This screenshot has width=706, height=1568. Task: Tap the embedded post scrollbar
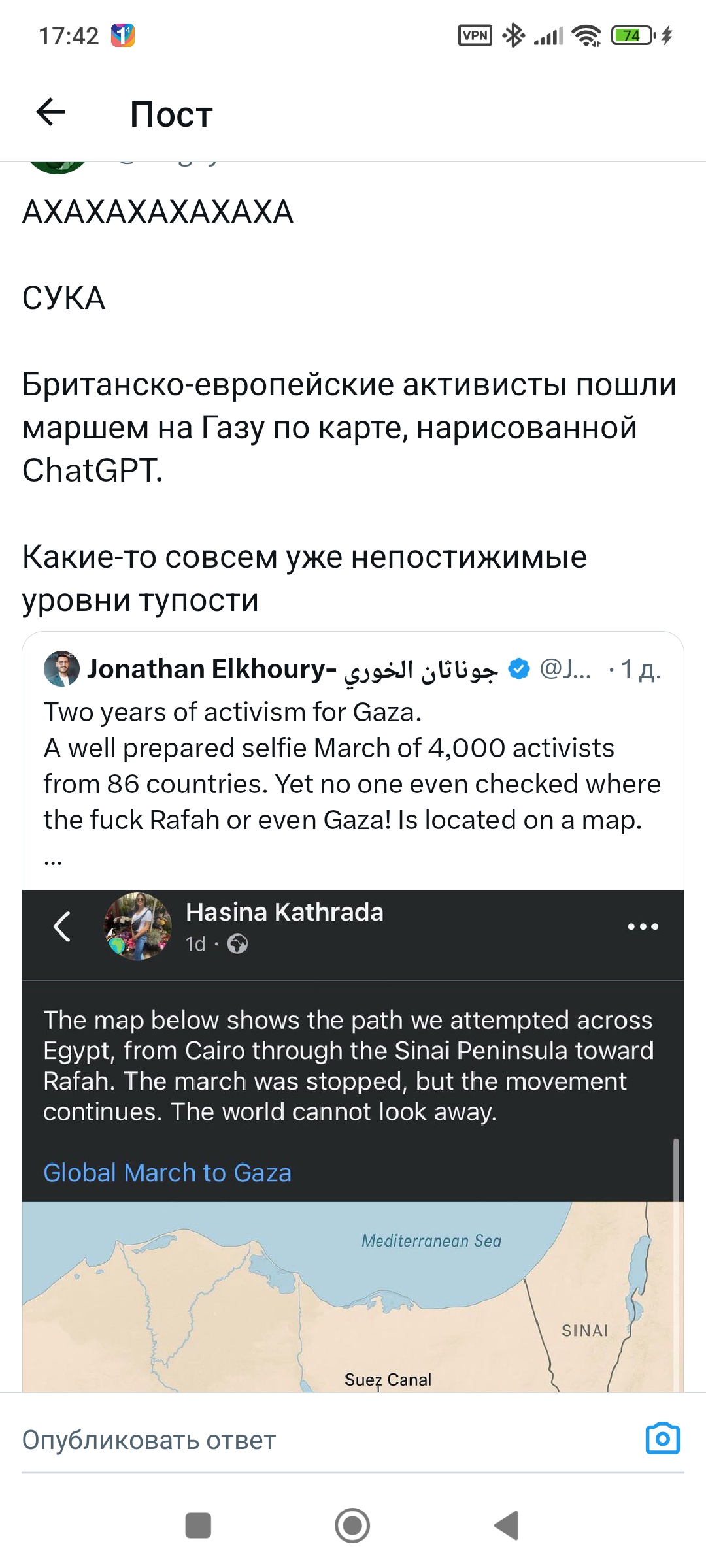coord(676,1169)
